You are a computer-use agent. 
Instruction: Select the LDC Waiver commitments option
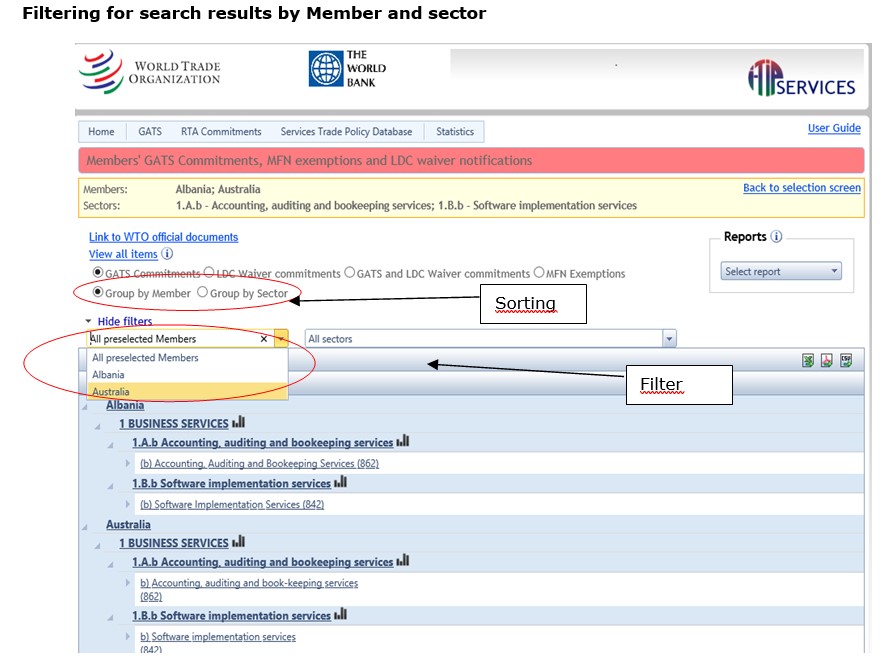209,272
